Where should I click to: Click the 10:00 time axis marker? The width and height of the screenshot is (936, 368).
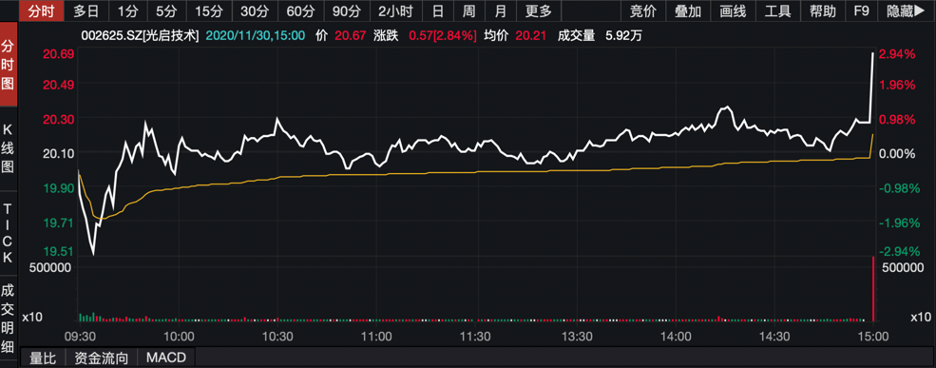click(179, 337)
